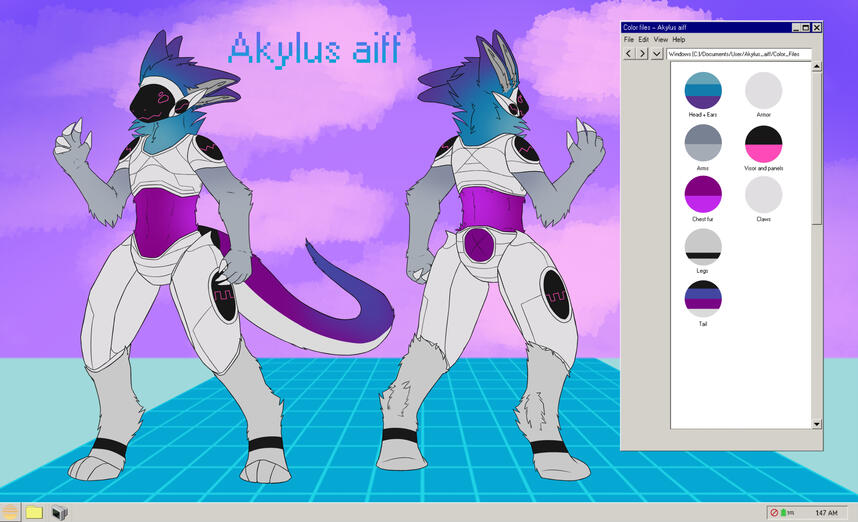The width and height of the screenshot is (858, 522).
Task: Select the Armor color file
Action: coord(764,91)
